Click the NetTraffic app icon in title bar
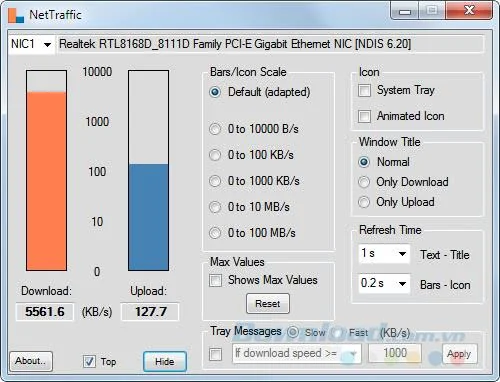The image size is (500, 382). (16, 15)
